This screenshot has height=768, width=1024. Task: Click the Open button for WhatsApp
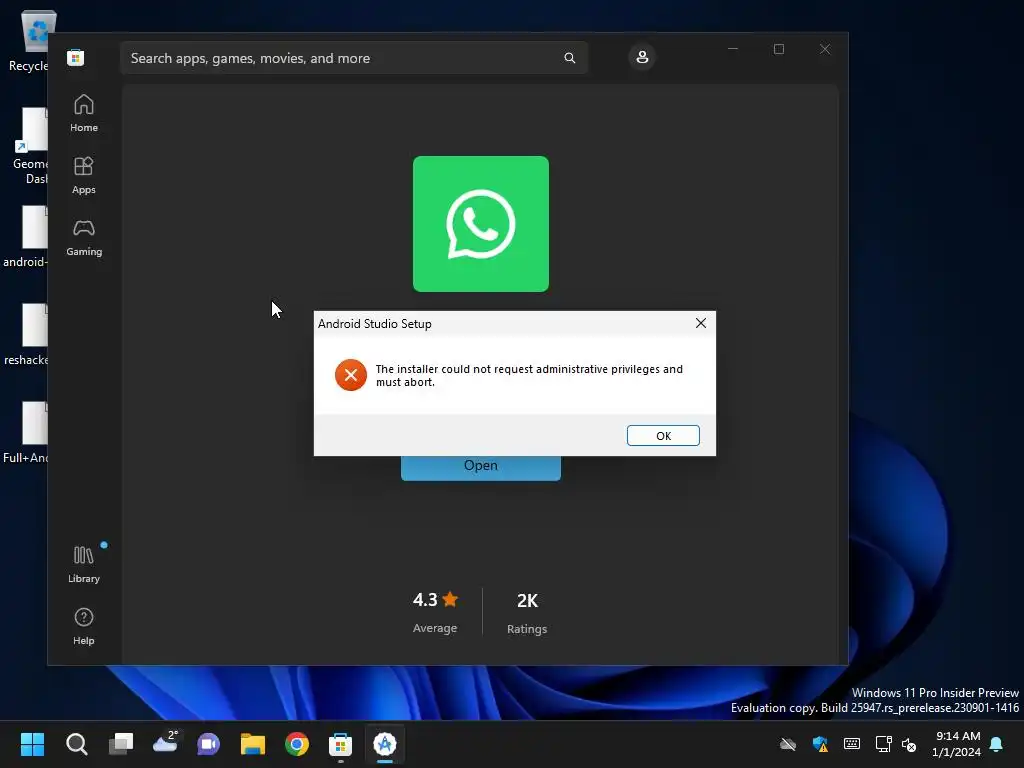click(x=481, y=466)
